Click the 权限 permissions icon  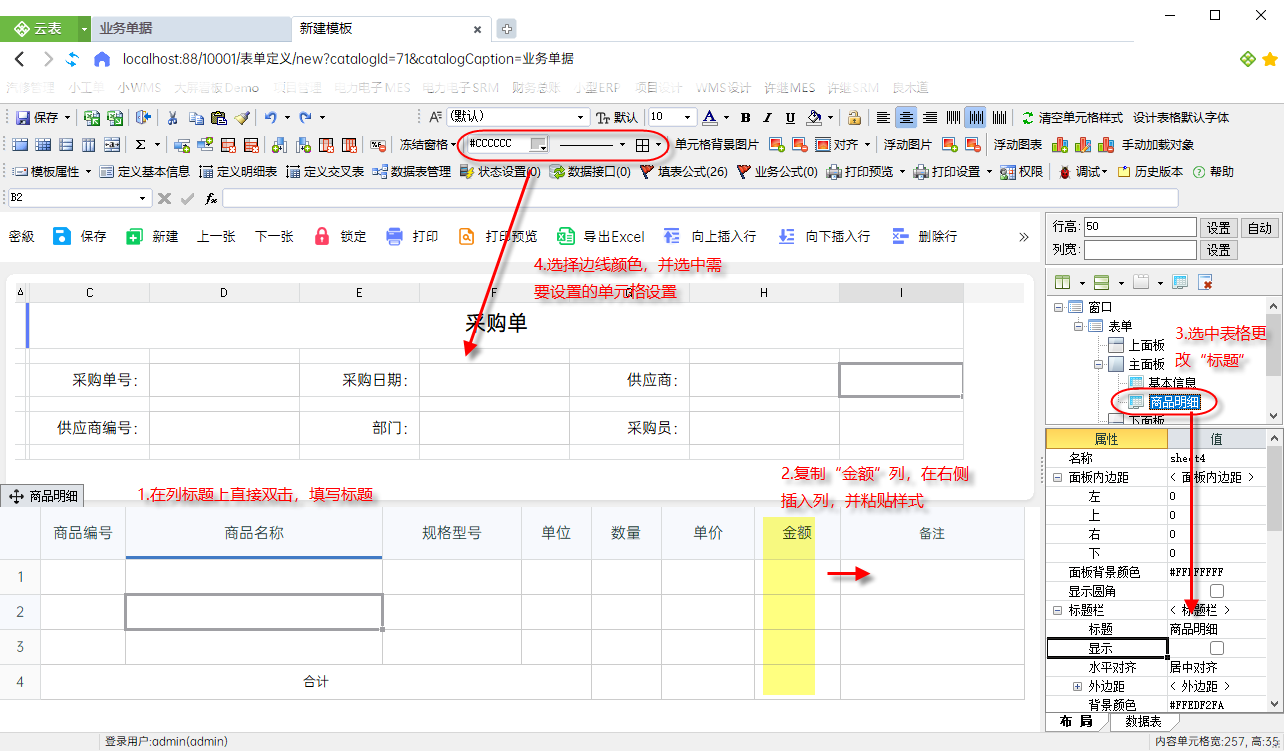point(1008,172)
